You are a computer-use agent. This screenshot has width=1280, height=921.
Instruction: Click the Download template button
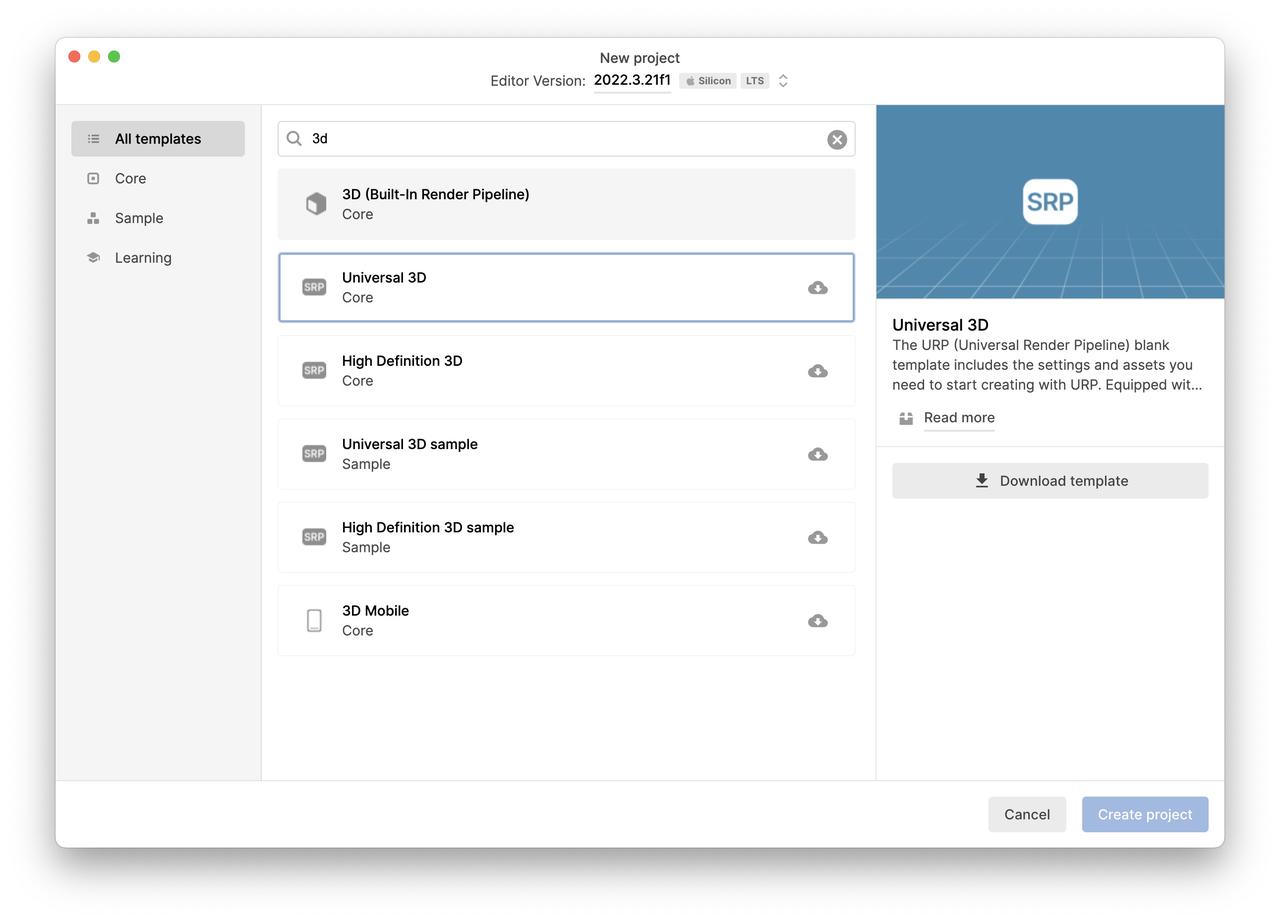tap(1050, 481)
